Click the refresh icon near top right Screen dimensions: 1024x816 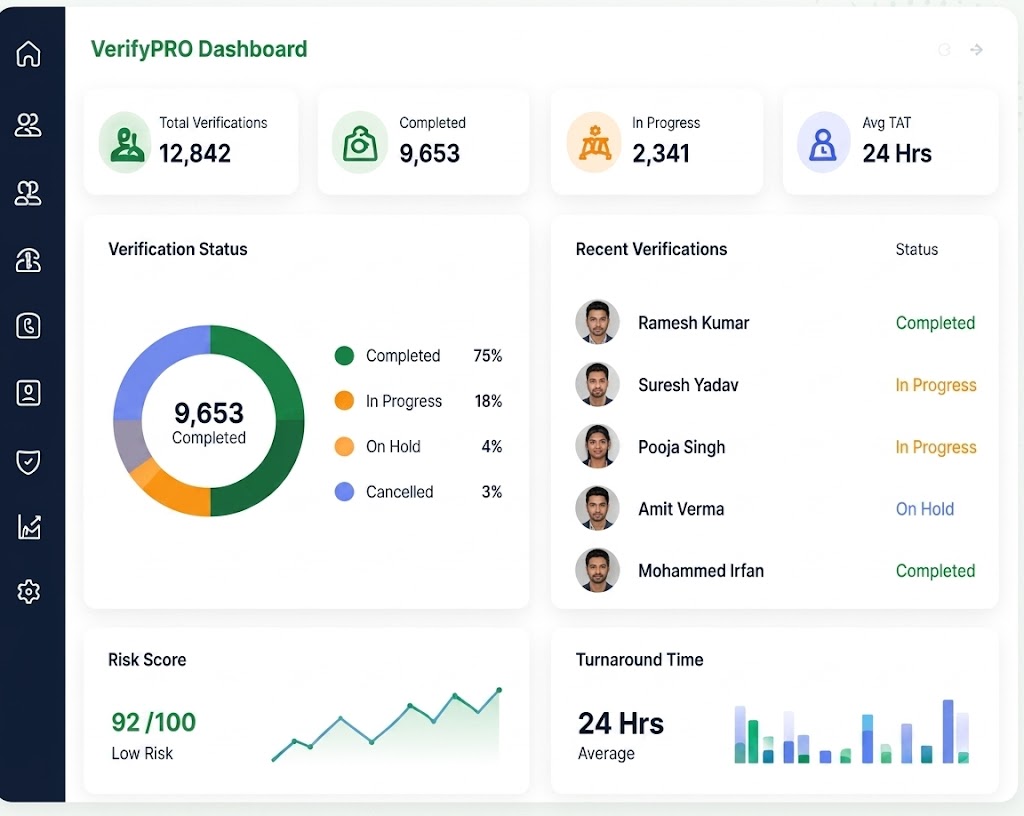coord(944,50)
